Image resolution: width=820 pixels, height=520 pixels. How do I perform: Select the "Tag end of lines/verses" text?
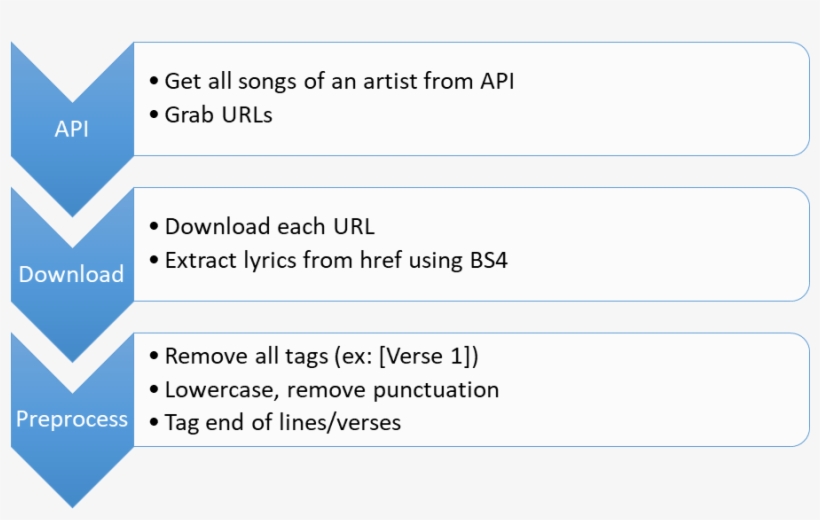pos(282,423)
